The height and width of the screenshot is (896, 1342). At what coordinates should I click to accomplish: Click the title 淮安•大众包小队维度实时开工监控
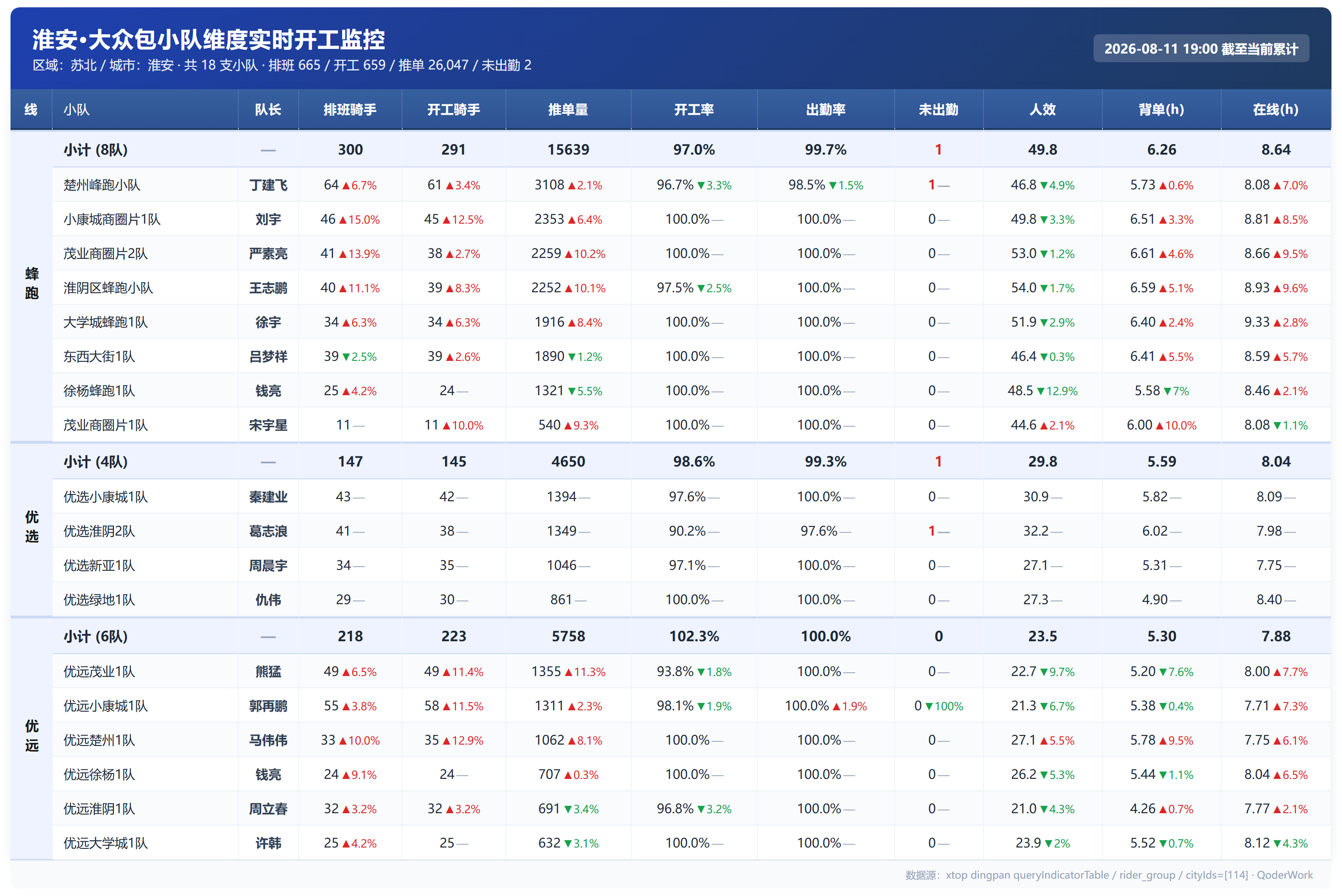[x=209, y=39]
